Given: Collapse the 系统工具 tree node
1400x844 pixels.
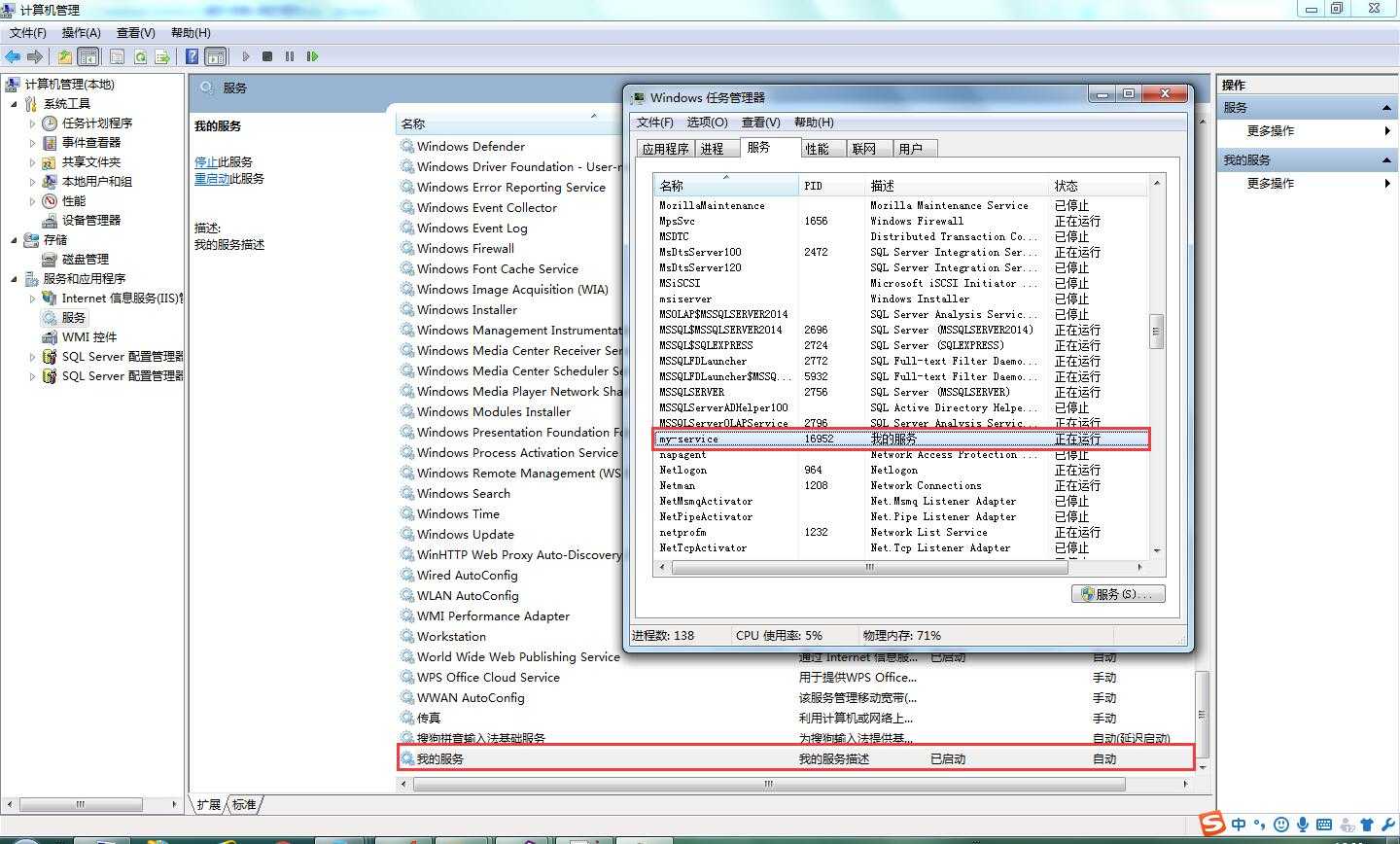Looking at the screenshot, I should (14, 103).
